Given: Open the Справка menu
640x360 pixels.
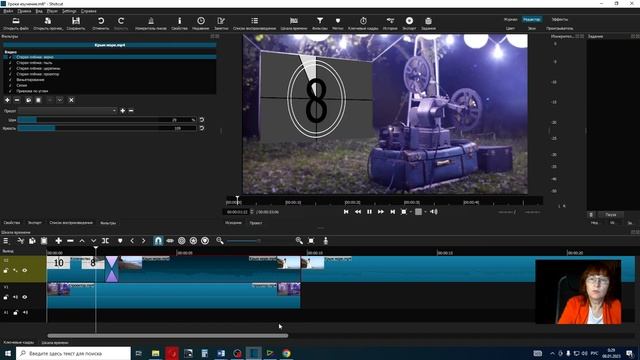Looking at the screenshot, I should coord(88,11).
